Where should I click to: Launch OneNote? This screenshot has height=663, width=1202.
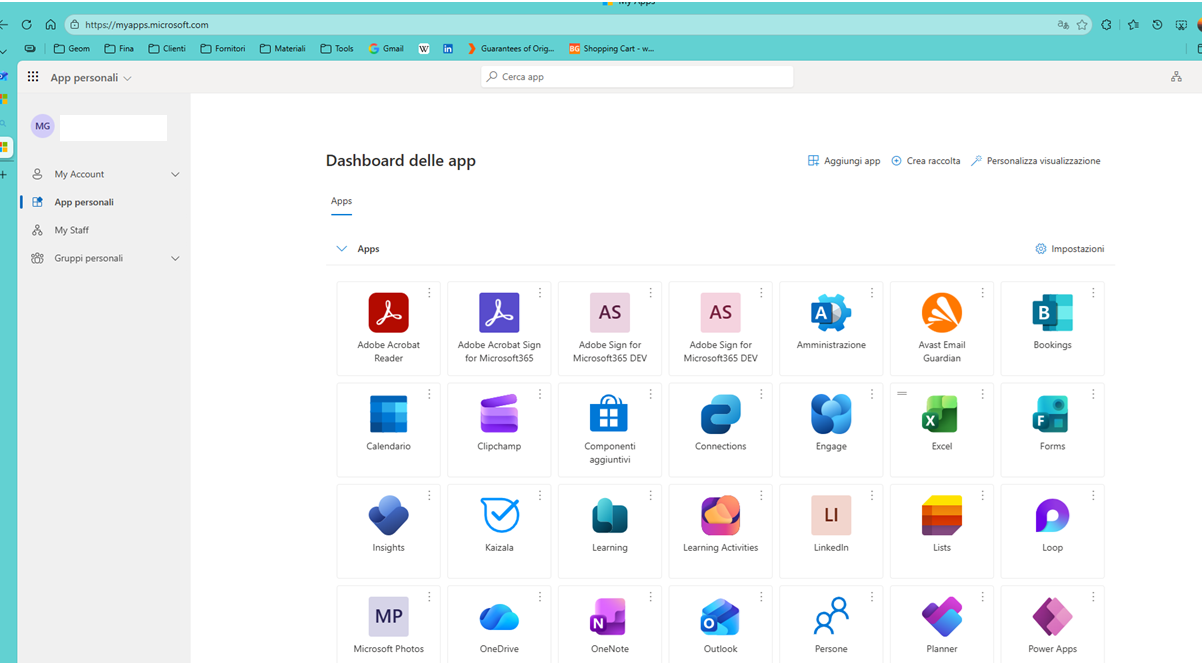[610, 625]
